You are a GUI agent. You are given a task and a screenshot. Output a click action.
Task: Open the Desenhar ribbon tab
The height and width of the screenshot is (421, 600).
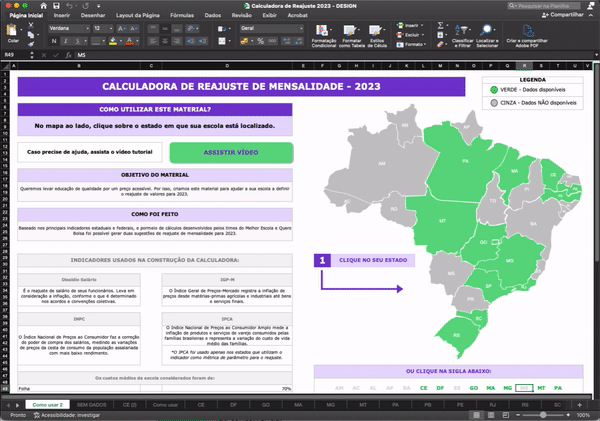93,15
